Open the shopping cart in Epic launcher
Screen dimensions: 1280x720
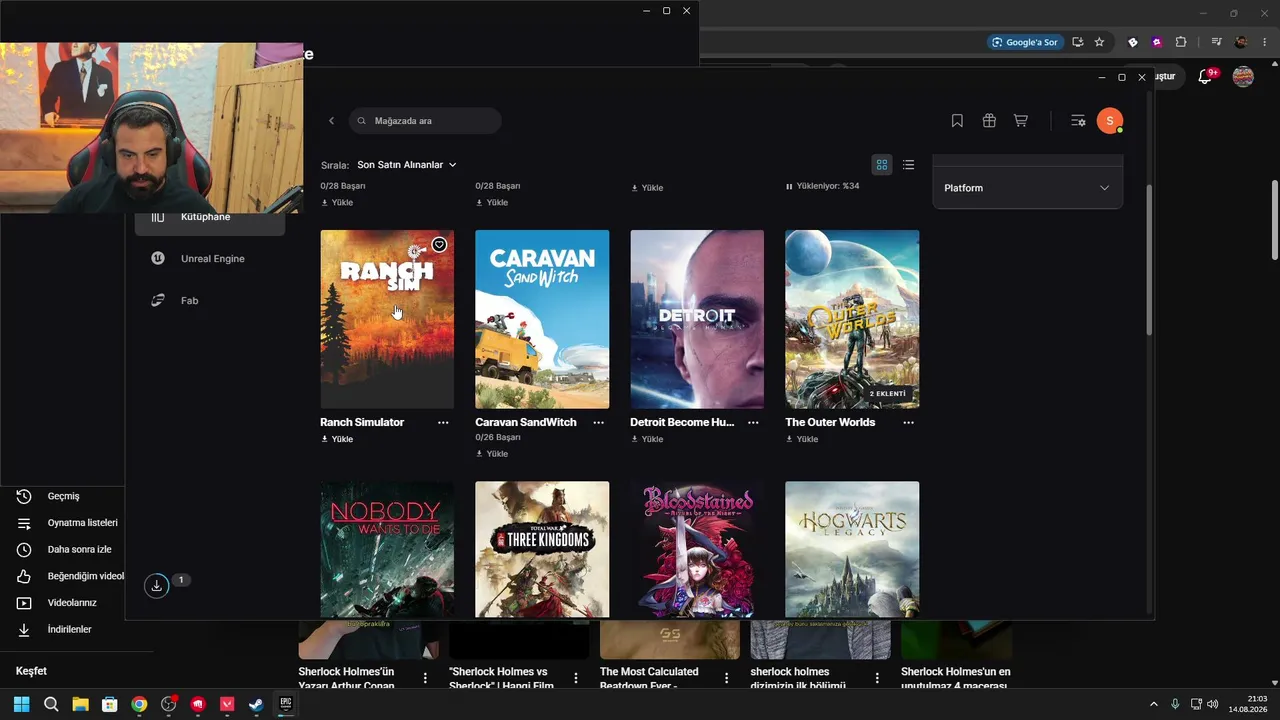[1021, 121]
